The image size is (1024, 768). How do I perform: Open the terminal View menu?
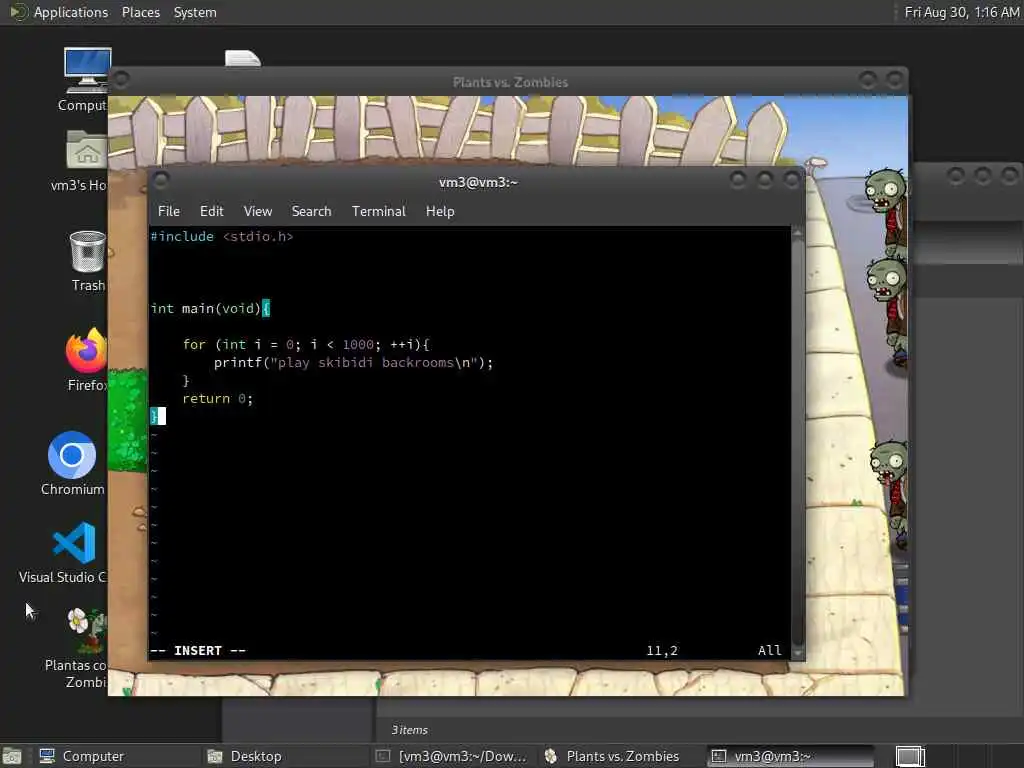tap(258, 211)
